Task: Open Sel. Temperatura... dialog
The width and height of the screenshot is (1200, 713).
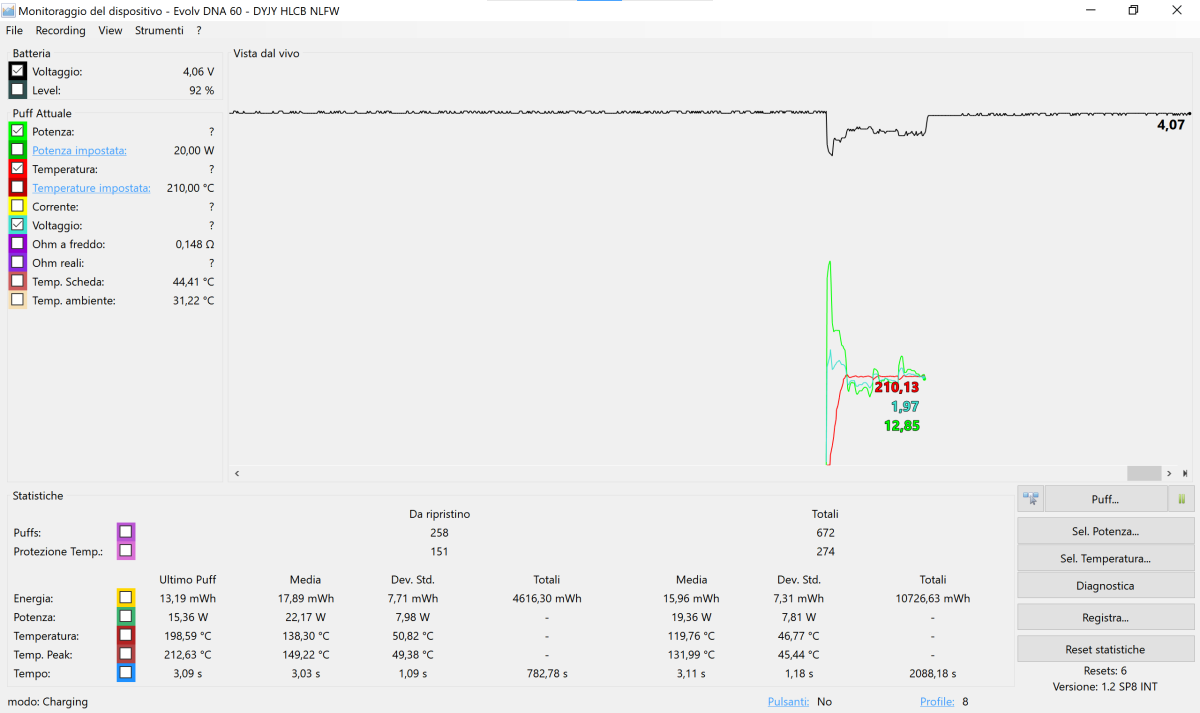Action: (1105, 558)
